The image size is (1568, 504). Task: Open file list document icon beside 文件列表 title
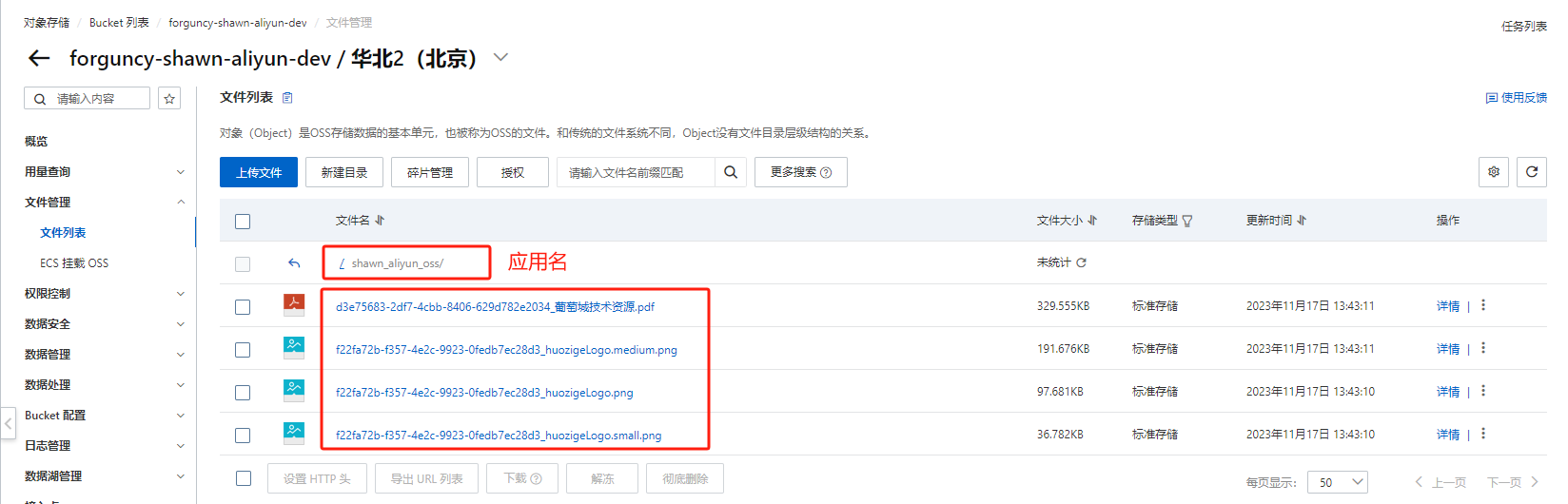click(x=287, y=98)
